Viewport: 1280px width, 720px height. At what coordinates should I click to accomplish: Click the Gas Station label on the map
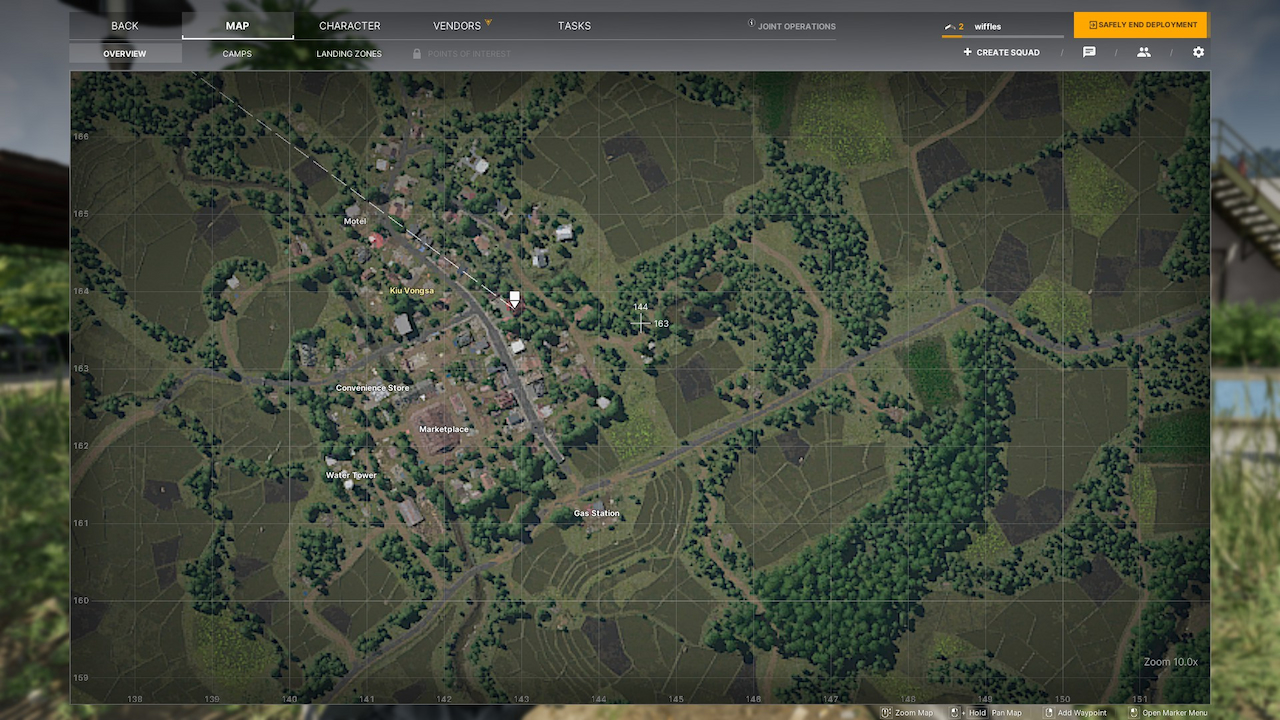(x=596, y=513)
